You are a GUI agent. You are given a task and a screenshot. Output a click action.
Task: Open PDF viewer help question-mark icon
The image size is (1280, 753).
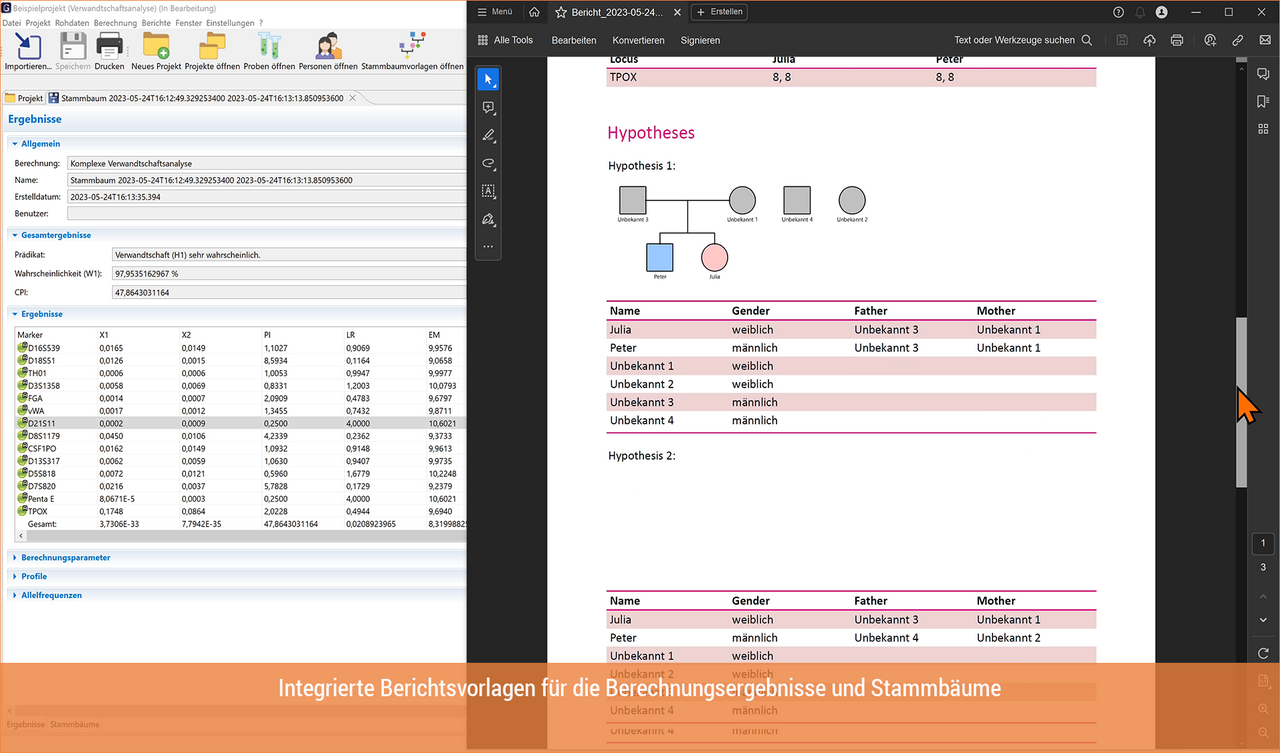[1119, 12]
